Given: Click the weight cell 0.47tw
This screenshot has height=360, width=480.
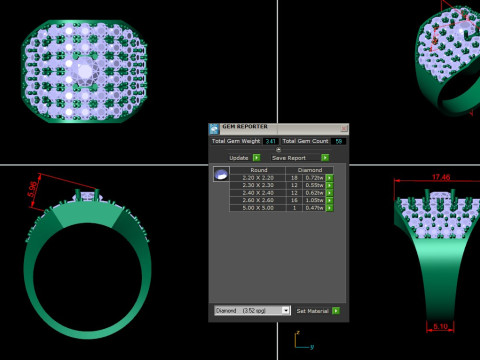Looking at the screenshot, I should 314,208.
